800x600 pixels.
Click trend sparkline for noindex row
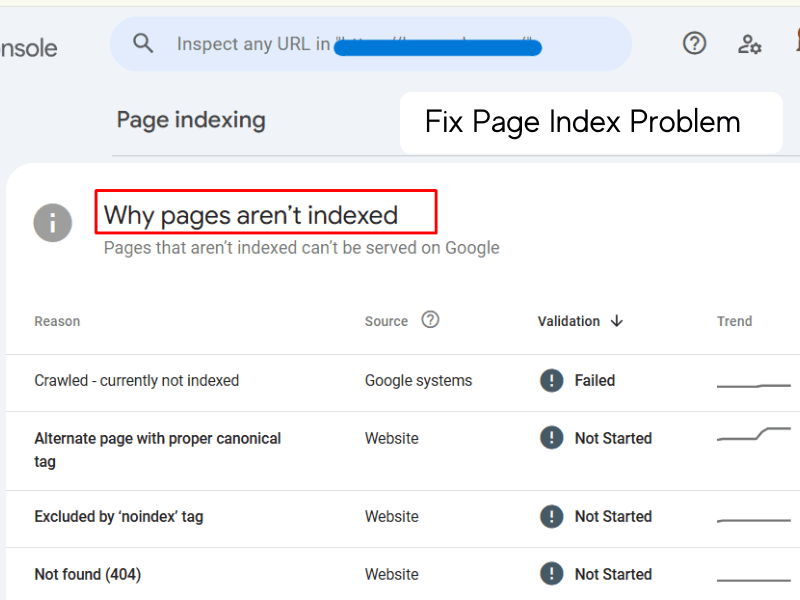point(754,520)
